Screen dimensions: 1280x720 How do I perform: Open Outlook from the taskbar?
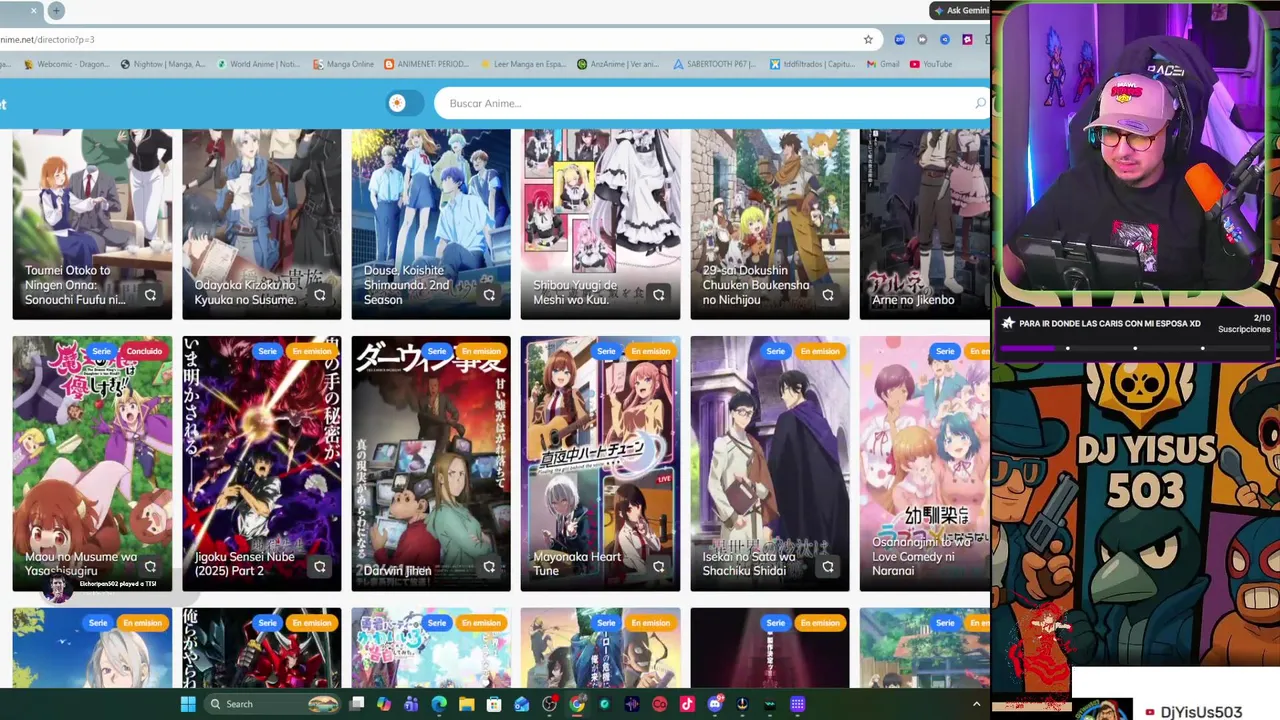tap(522, 704)
